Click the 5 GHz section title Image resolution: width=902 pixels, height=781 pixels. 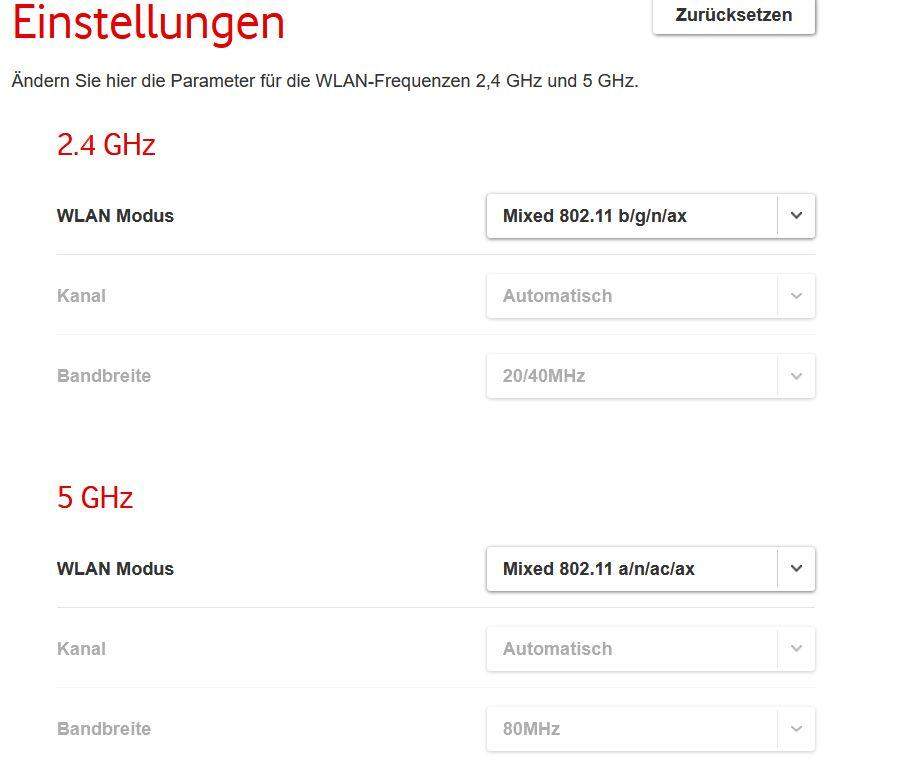[x=94, y=497]
